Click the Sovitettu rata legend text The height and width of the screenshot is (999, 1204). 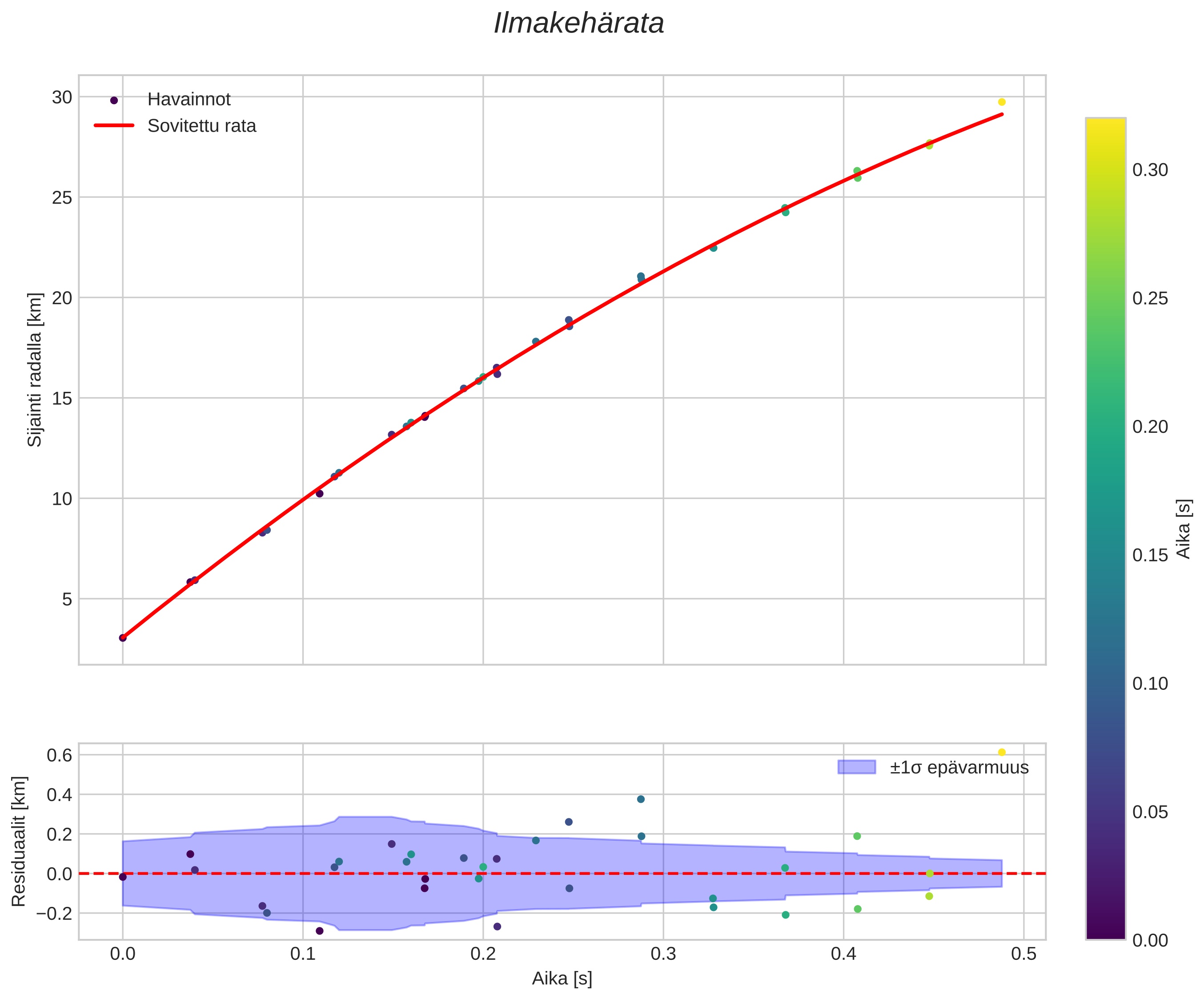pos(202,126)
